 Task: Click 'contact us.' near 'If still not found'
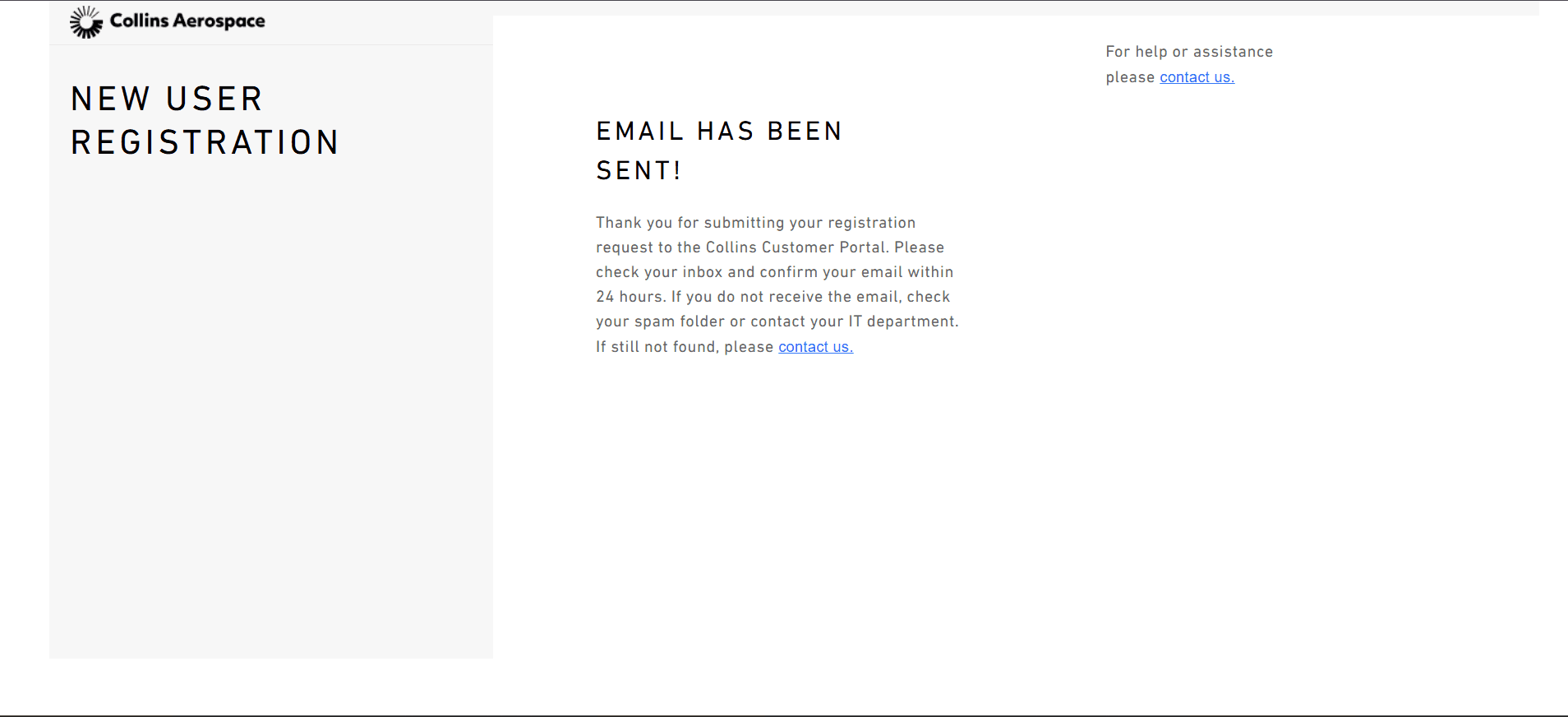[x=814, y=346]
